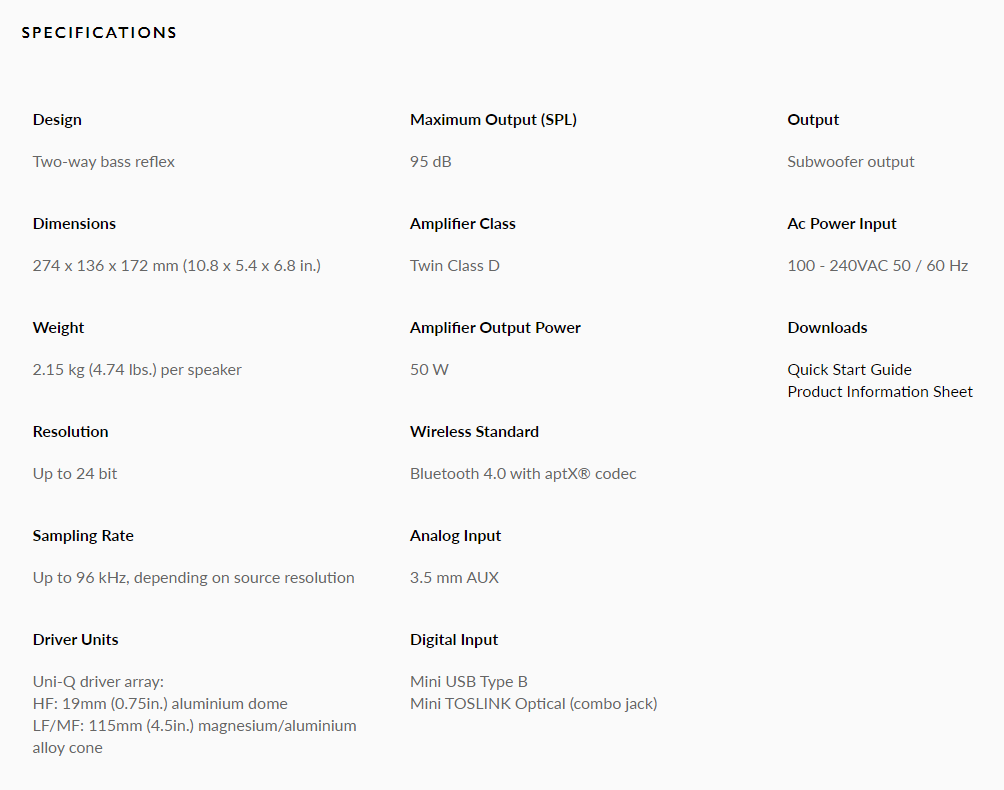Select the Dimensions heading
Image resolution: width=1004 pixels, height=790 pixels.
(x=74, y=224)
